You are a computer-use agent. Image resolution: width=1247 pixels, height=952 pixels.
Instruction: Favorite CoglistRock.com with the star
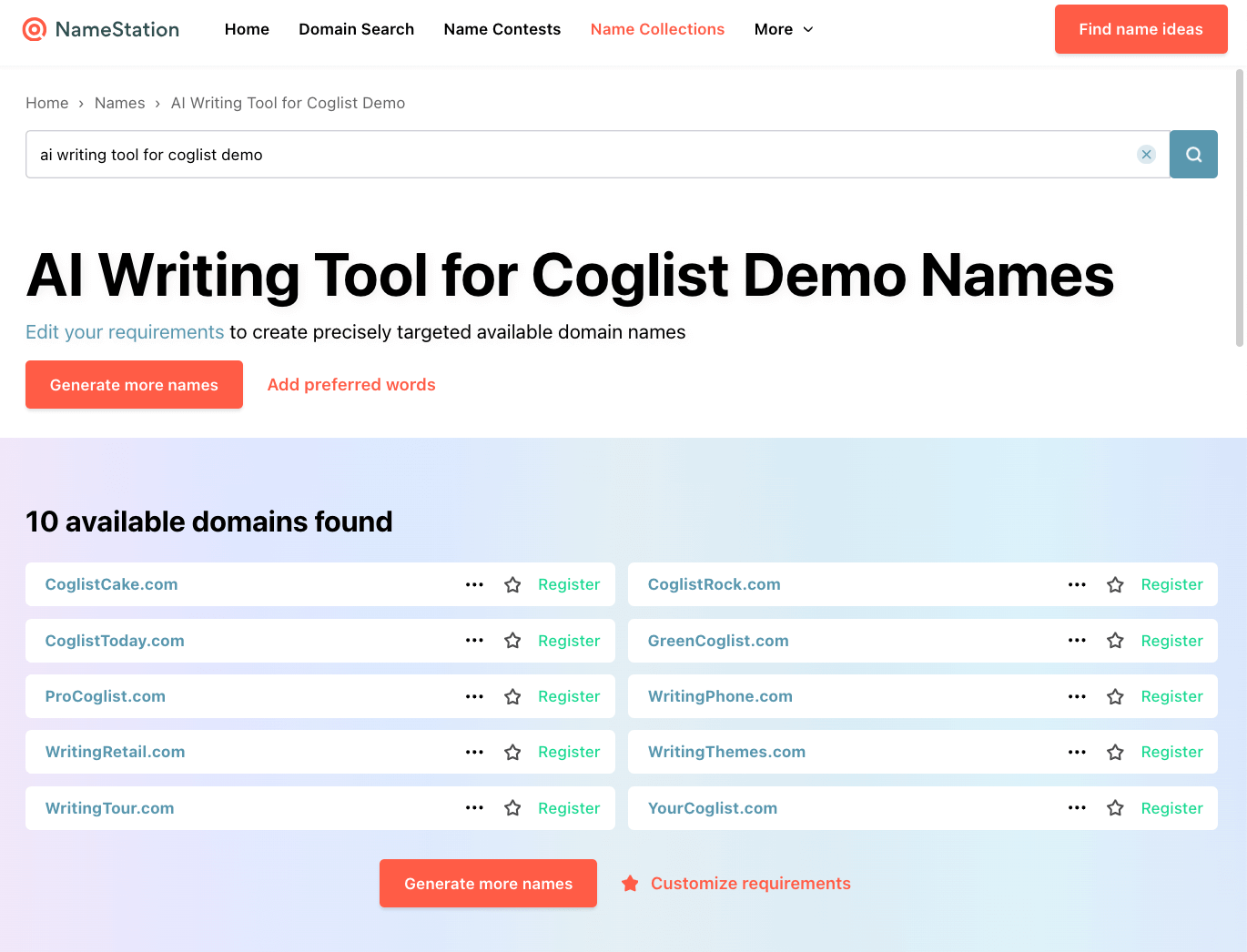[x=1115, y=584]
